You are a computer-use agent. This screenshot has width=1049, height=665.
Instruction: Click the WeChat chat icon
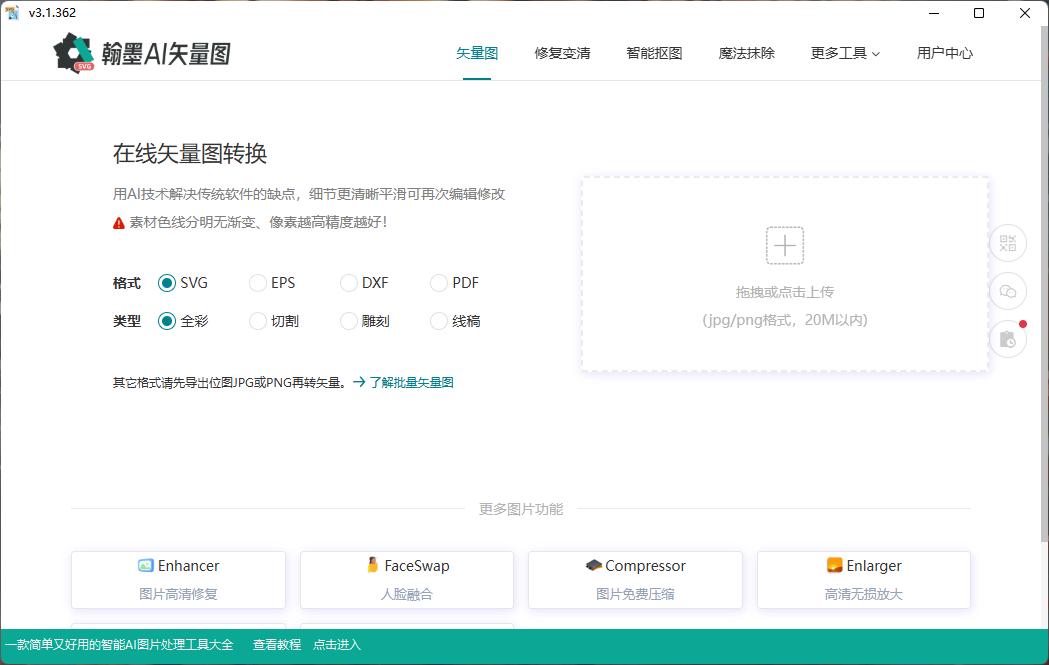pos(1007,291)
